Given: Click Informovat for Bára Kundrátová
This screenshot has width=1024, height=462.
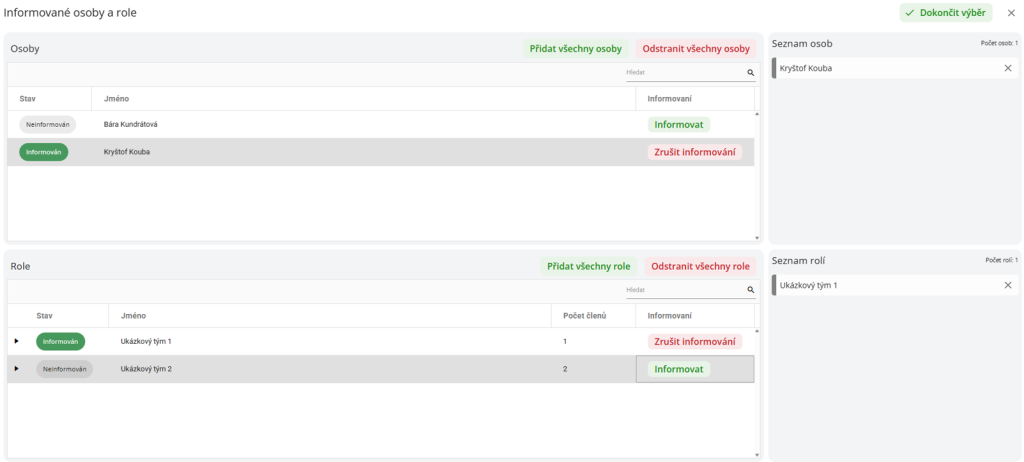Looking at the screenshot, I should point(679,125).
